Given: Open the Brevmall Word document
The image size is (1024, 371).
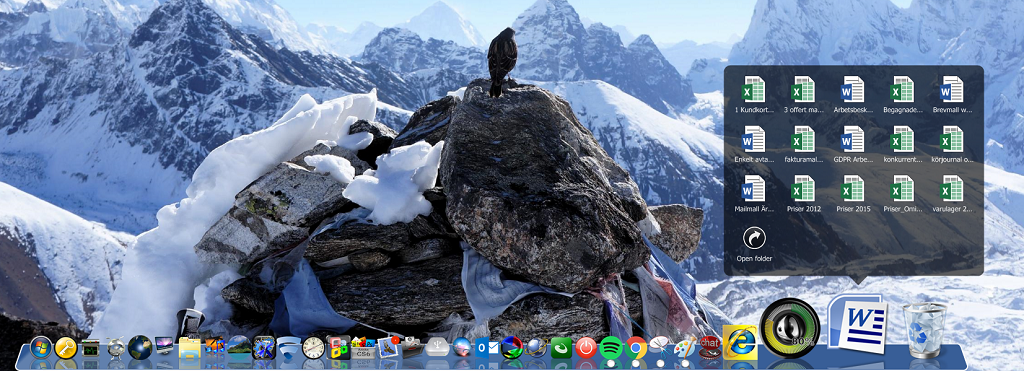Looking at the screenshot, I should (x=952, y=95).
